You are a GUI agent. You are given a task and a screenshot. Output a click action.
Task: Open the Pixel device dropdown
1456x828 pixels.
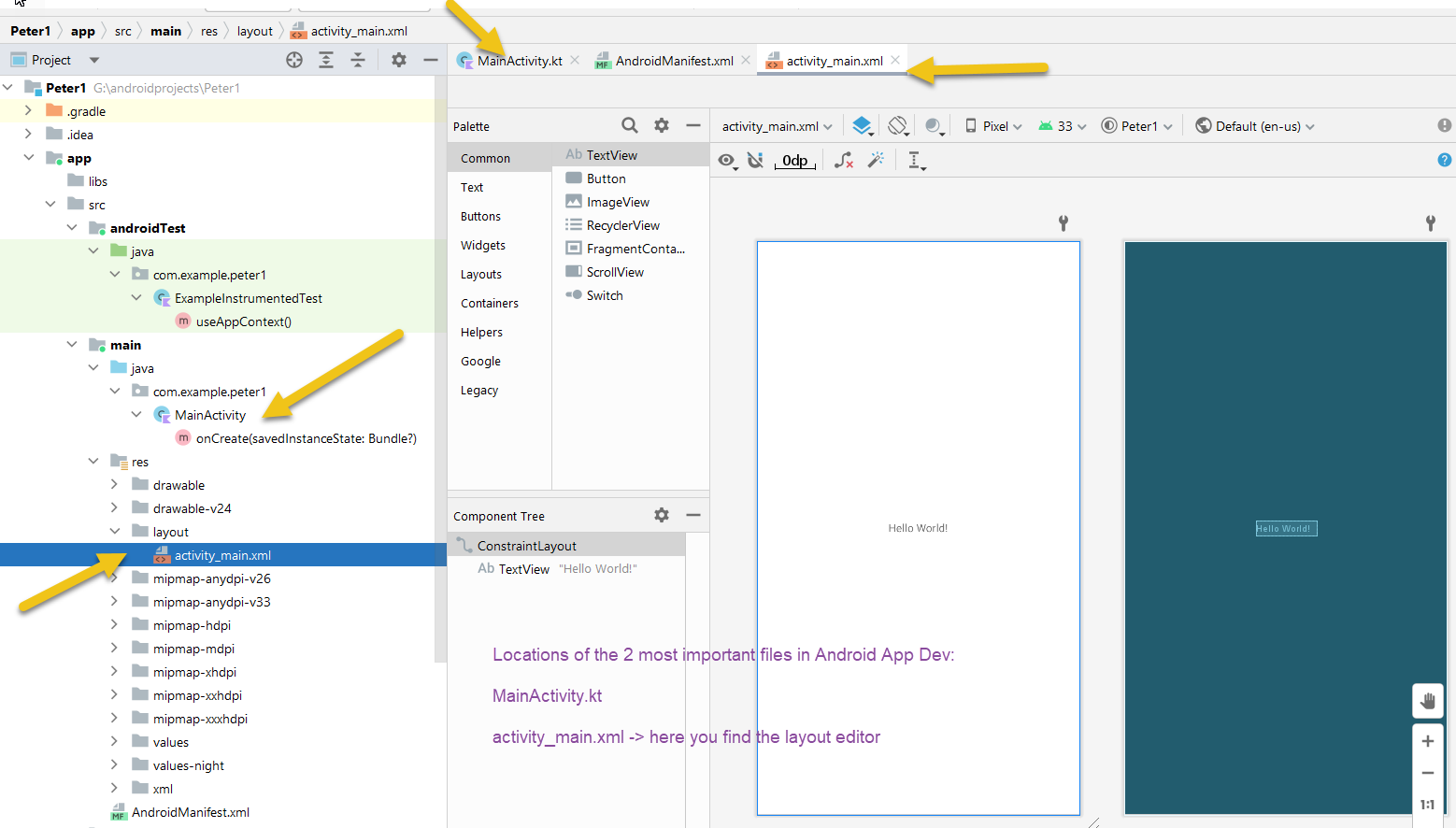pos(993,126)
